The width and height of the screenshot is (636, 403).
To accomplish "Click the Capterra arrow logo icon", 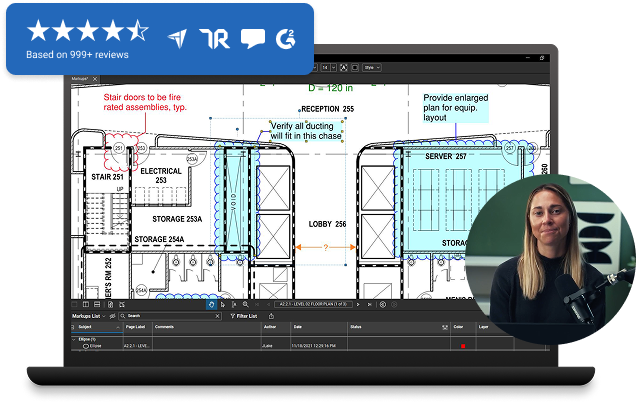I will coord(177,37).
